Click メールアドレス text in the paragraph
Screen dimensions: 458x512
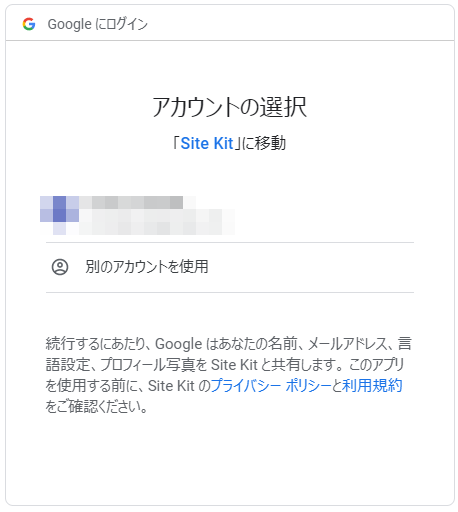tap(347, 344)
